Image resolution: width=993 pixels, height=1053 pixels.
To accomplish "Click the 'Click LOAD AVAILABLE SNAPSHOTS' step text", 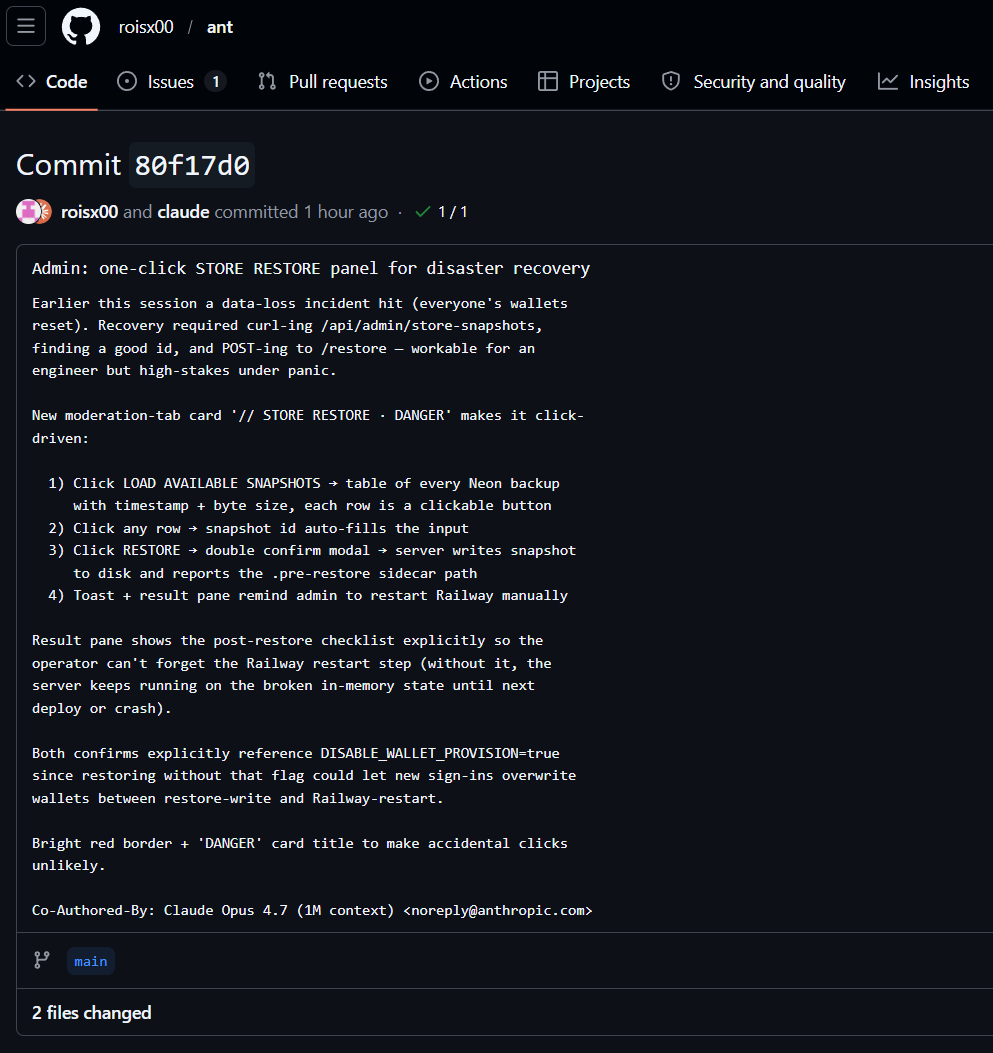I will click(x=316, y=483).
